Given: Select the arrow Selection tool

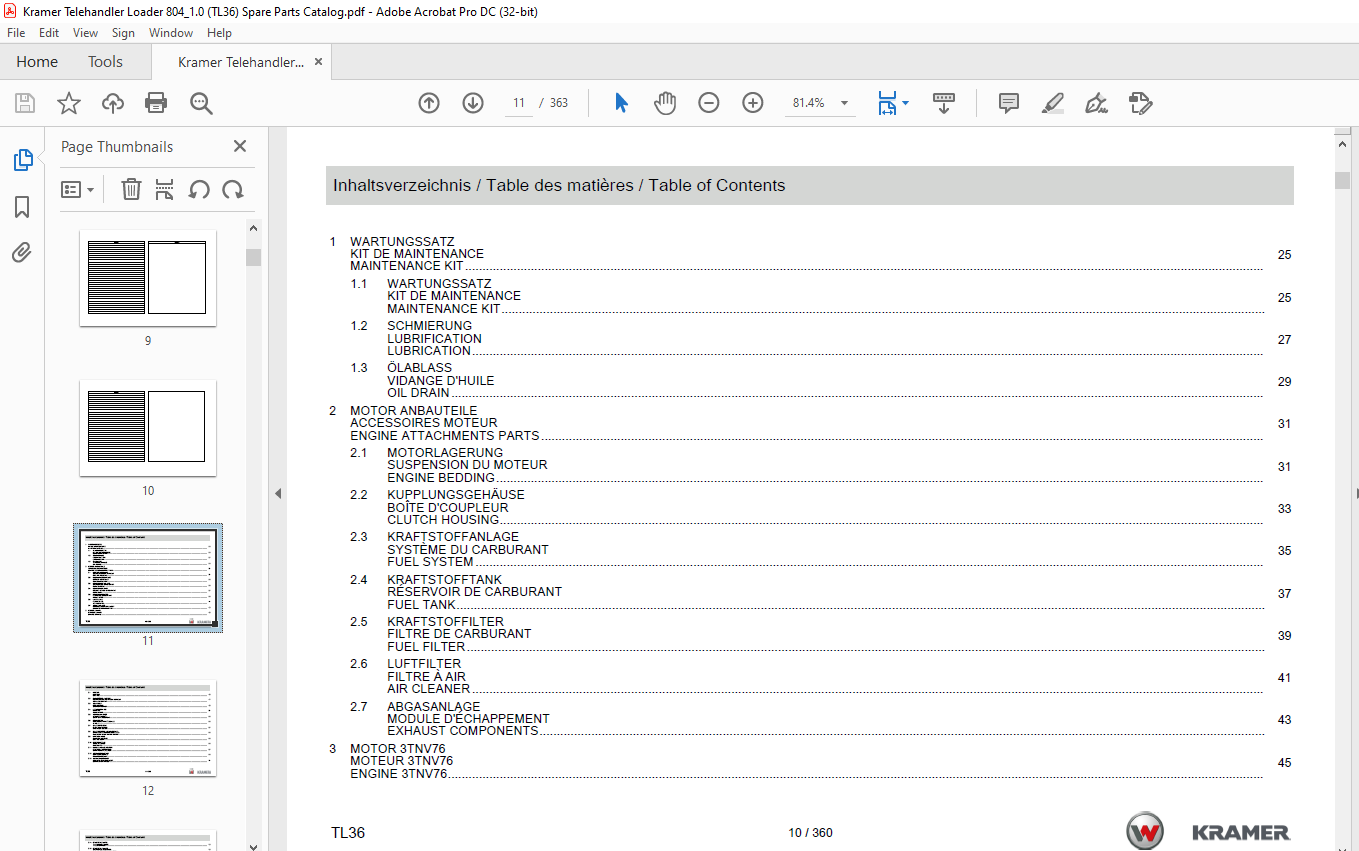Looking at the screenshot, I should tap(621, 103).
